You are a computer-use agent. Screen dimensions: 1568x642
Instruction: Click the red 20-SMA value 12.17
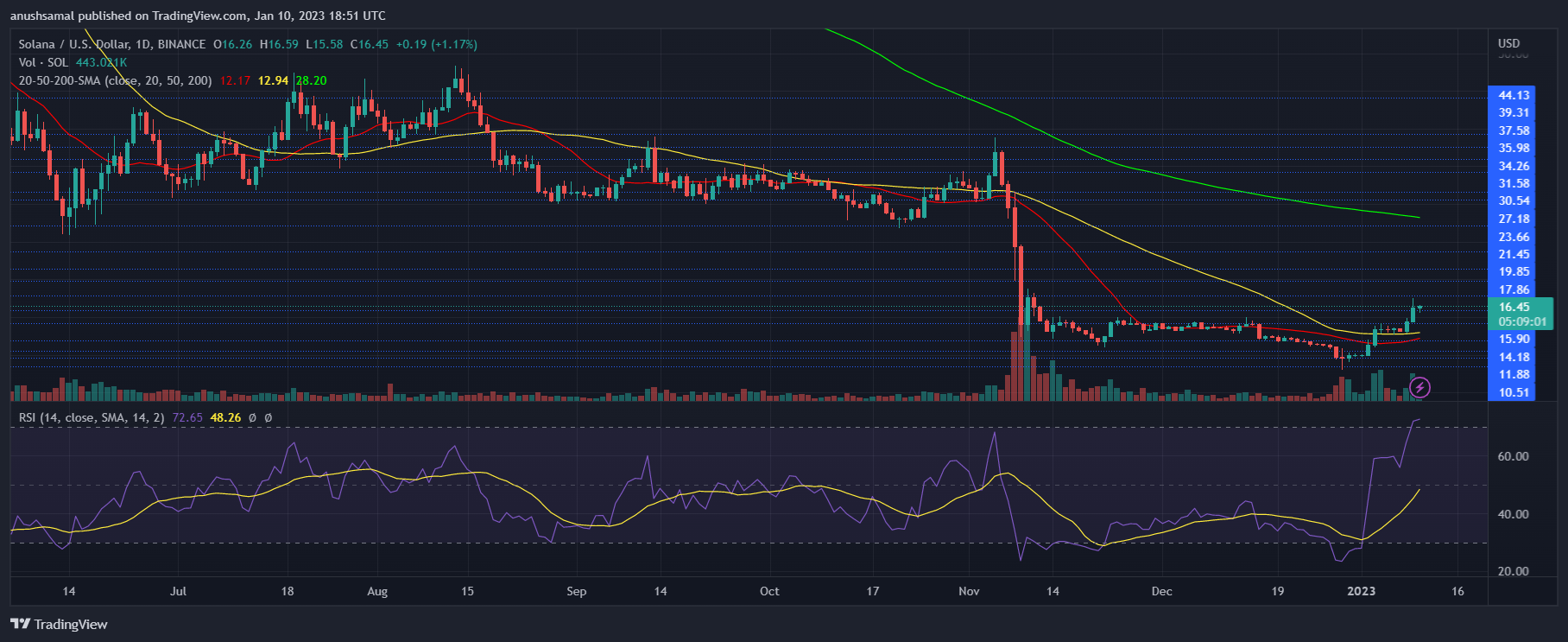pyautogui.click(x=235, y=80)
